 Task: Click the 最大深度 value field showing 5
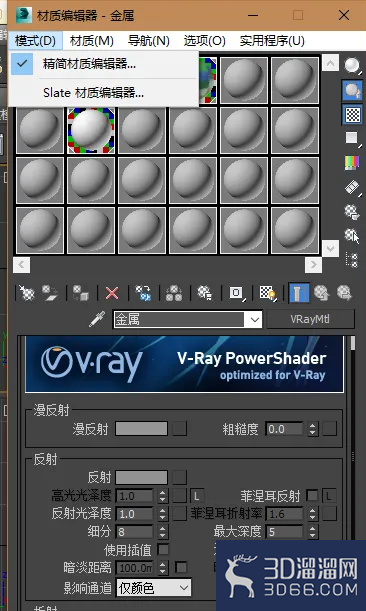(285, 532)
